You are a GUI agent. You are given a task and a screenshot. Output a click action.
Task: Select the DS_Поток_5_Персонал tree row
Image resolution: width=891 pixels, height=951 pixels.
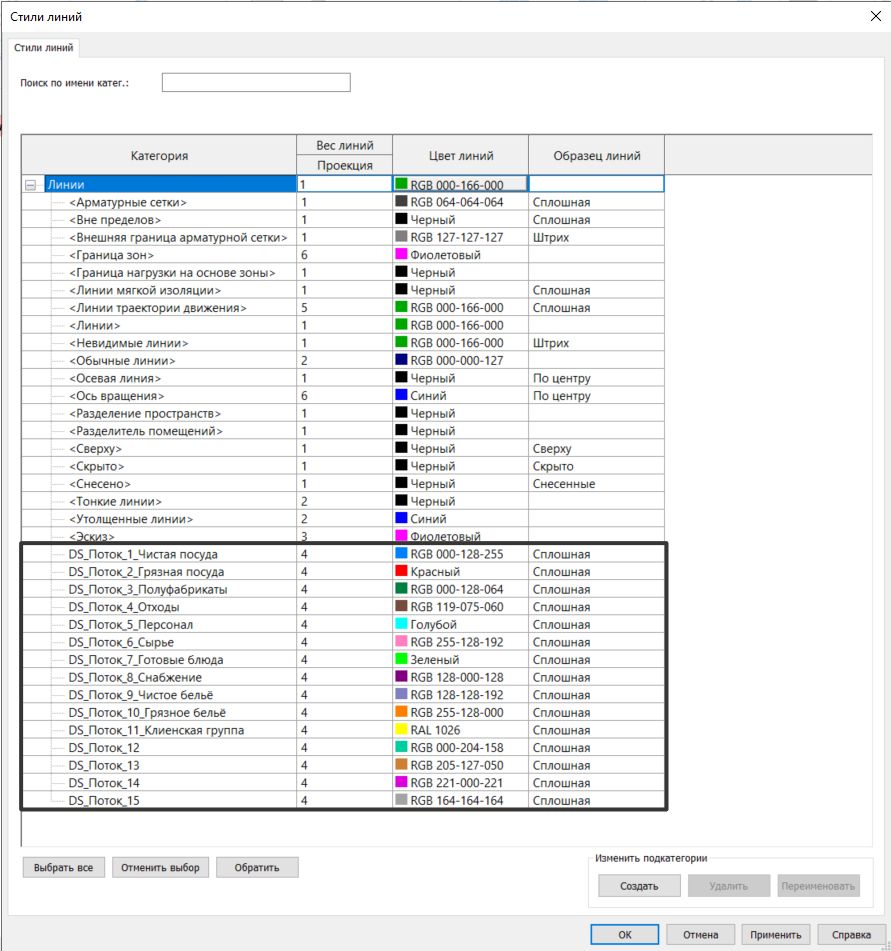130,625
